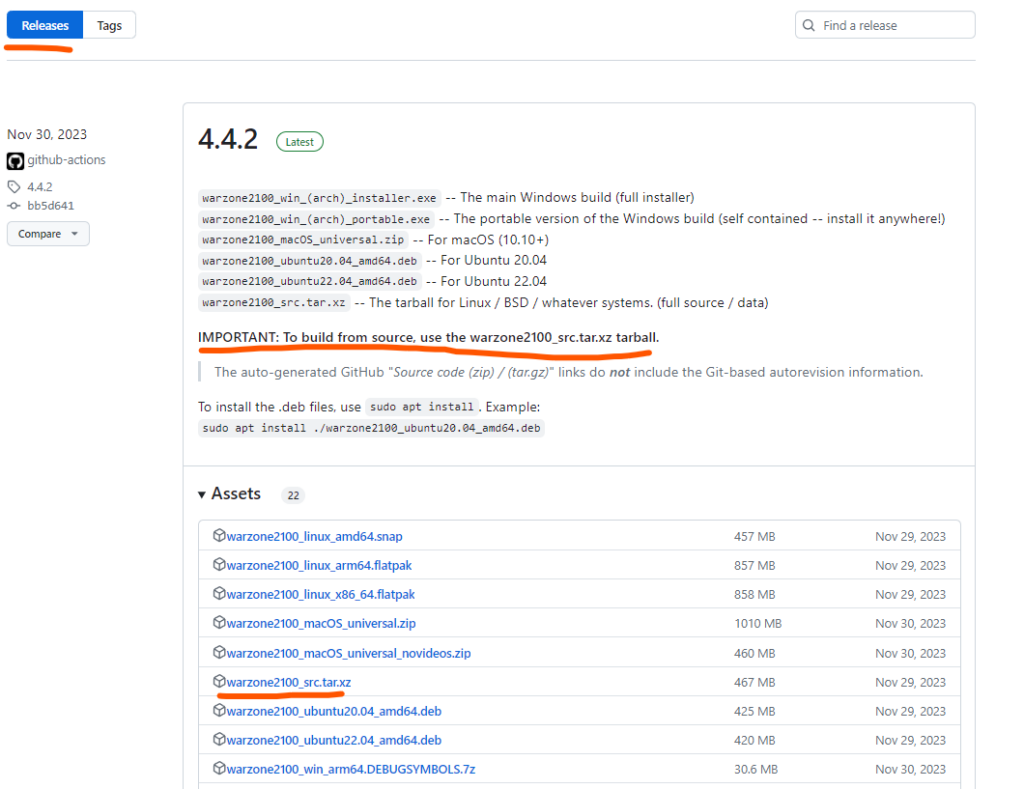Focus the Find a release search field
The width and height of the screenshot is (1024, 789).
click(x=885, y=25)
